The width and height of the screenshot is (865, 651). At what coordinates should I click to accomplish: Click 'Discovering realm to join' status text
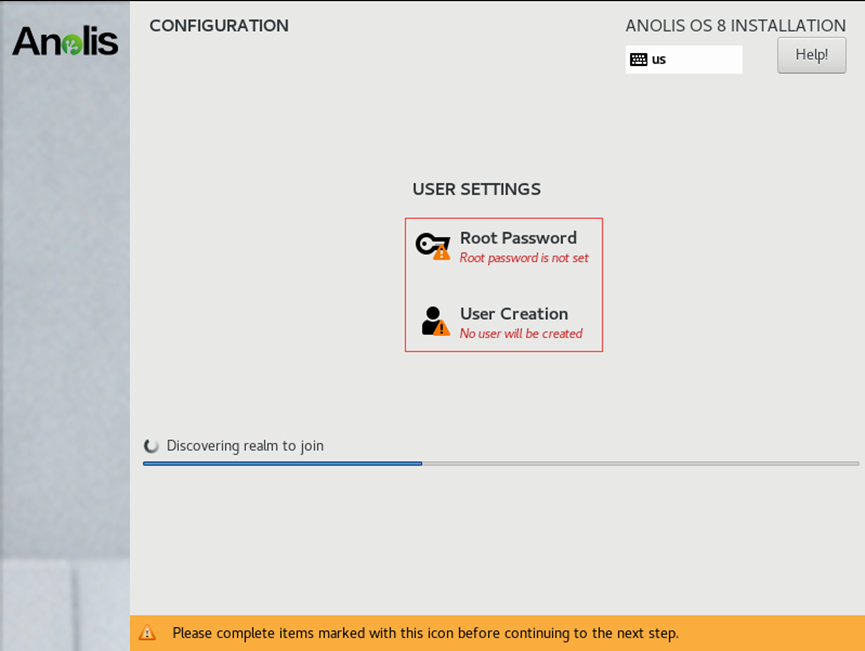pos(245,446)
